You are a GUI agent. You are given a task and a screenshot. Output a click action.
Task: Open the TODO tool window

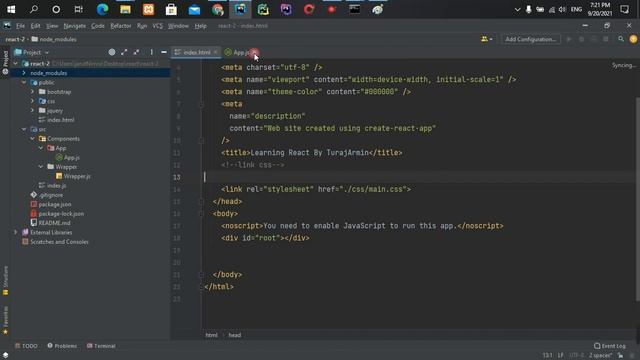pyautogui.click(x=26, y=346)
